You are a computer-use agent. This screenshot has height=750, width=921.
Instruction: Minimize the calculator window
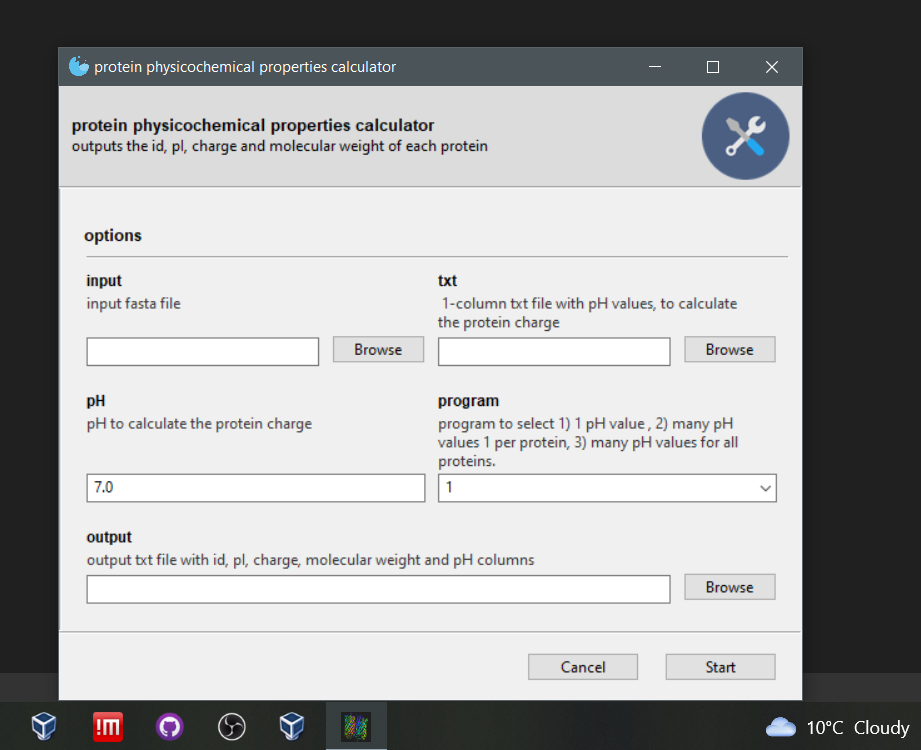655,67
